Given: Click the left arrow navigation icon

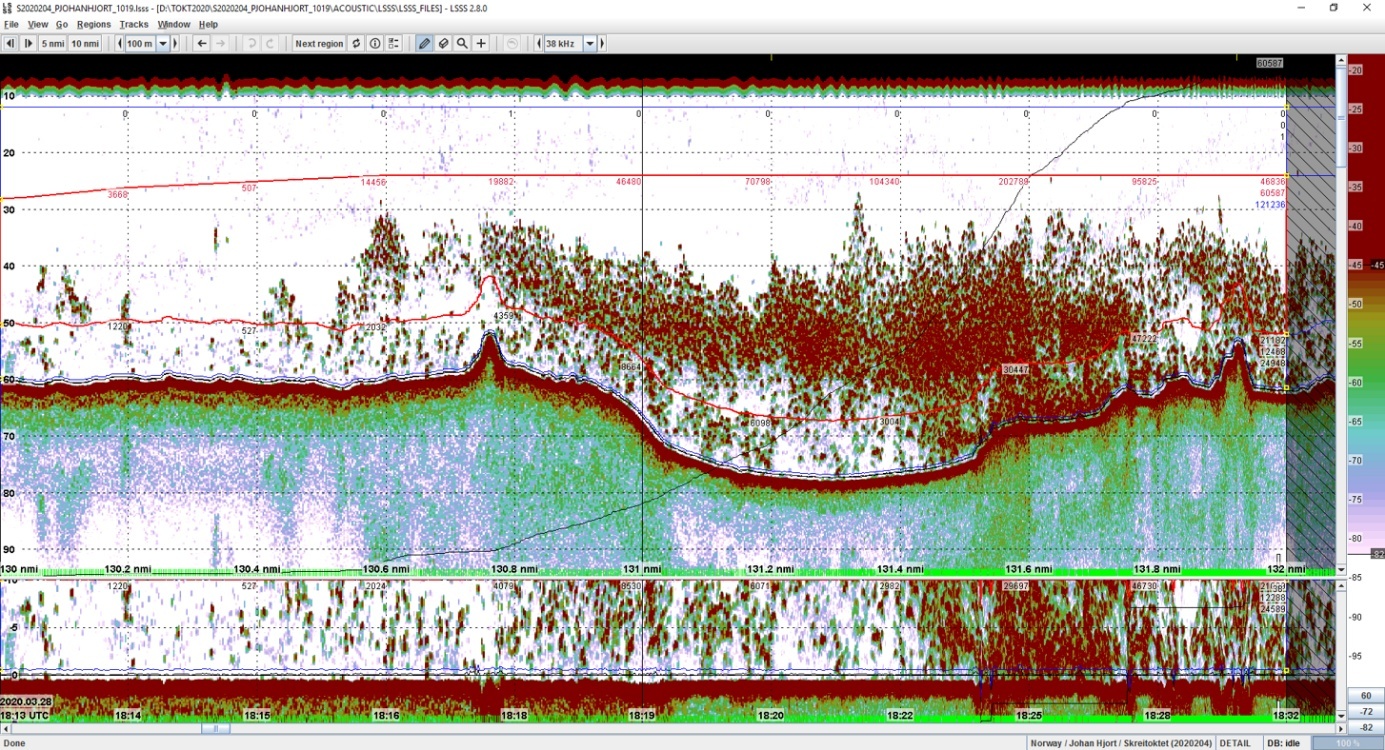Looking at the screenshot, I should [x=202, y=44].
